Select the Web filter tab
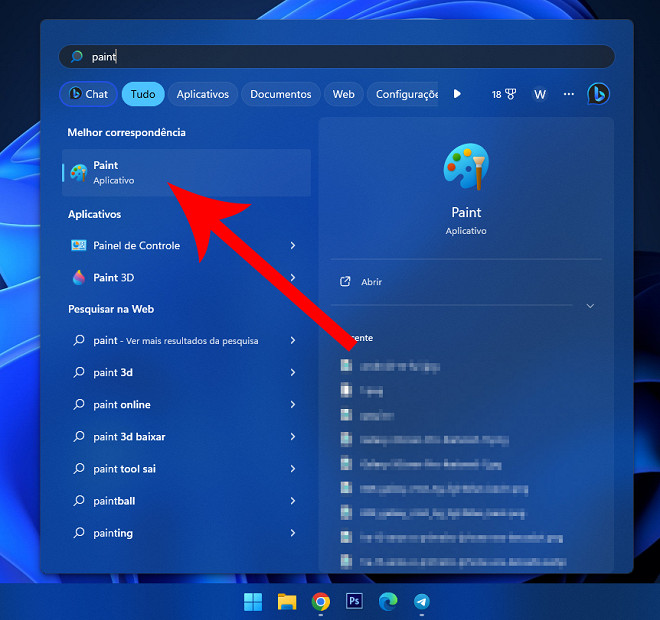Image resolution: width=660 pixels, height=620 pixels. click(x=343, y=94)
